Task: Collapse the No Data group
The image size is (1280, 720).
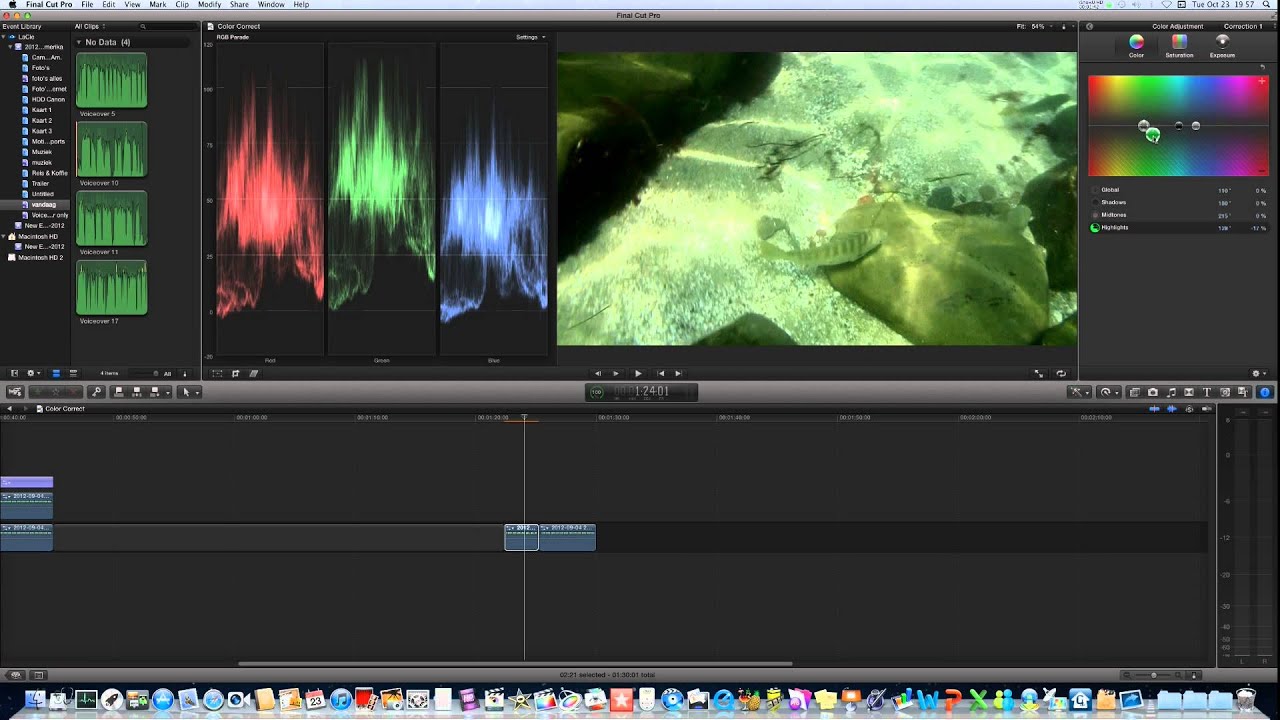Action: coord(80,43)
